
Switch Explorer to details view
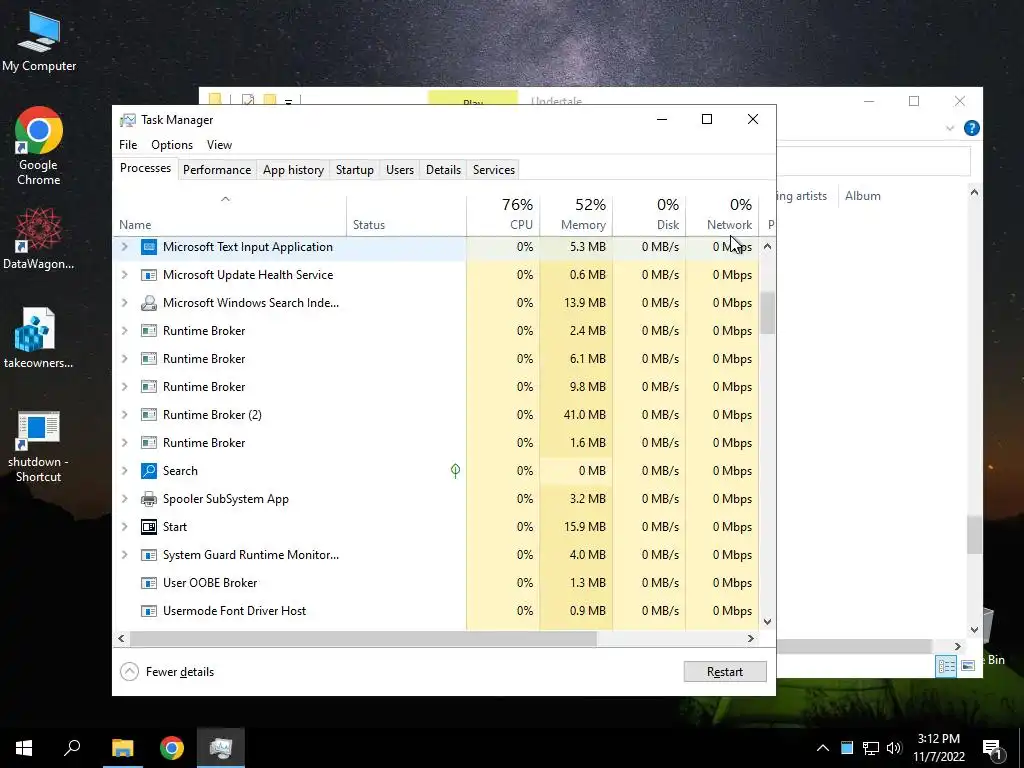946,665
